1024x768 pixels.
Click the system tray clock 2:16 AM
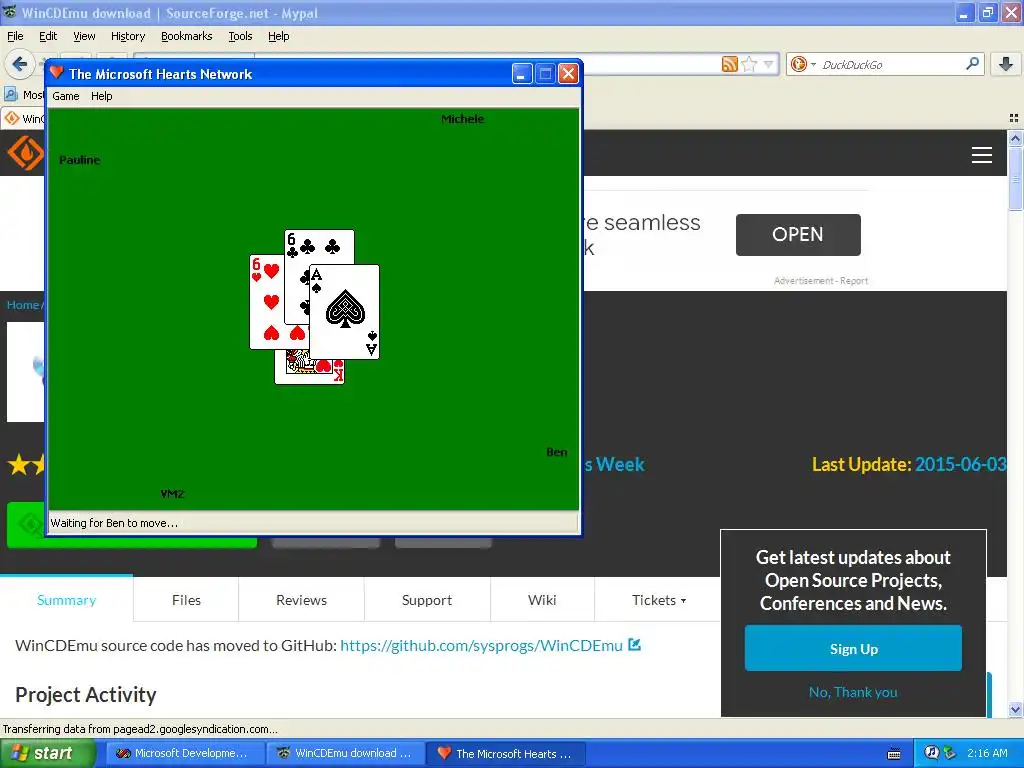point(987,753)
